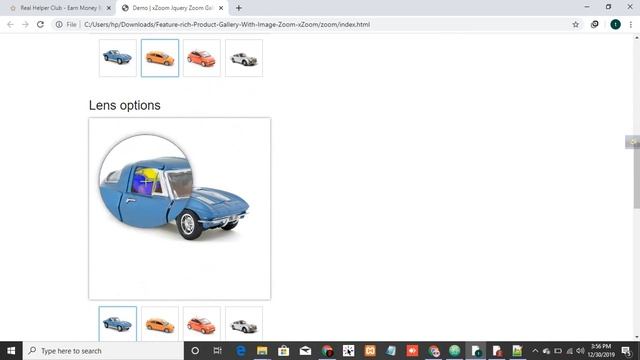The width and height of the screenshot is (640, 360).
Task: Open Chrome's three-dot menu
Action: tap(631, 24)
